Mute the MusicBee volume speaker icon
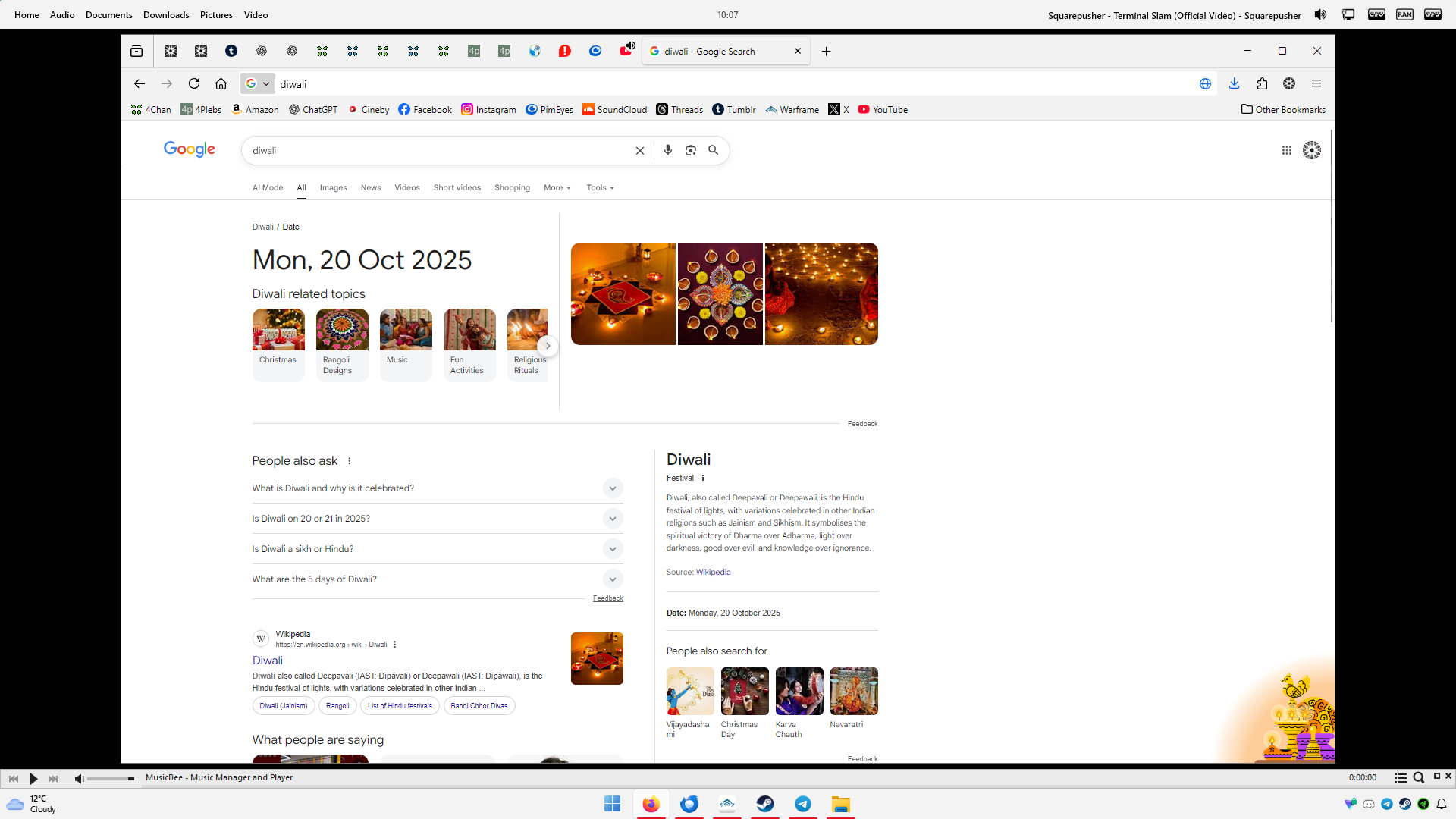1456x819 pixels. click(79, 778)
